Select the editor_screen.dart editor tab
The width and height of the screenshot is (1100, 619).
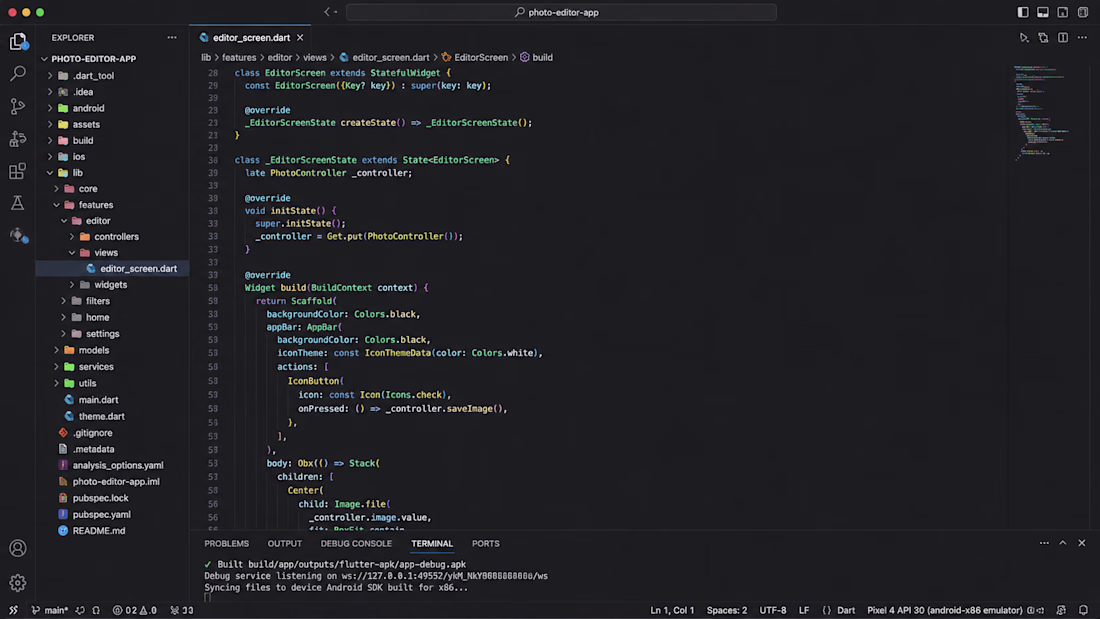click(x=251, y=38)
